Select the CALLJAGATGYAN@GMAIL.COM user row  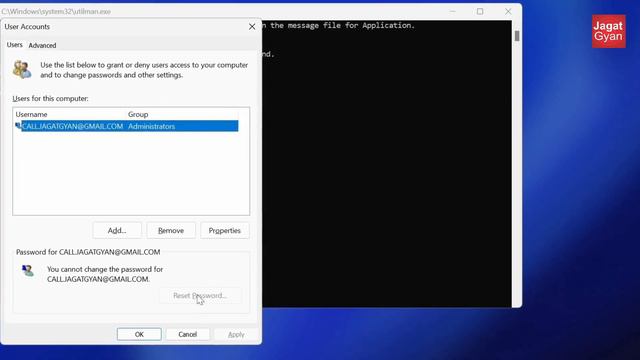127,126
